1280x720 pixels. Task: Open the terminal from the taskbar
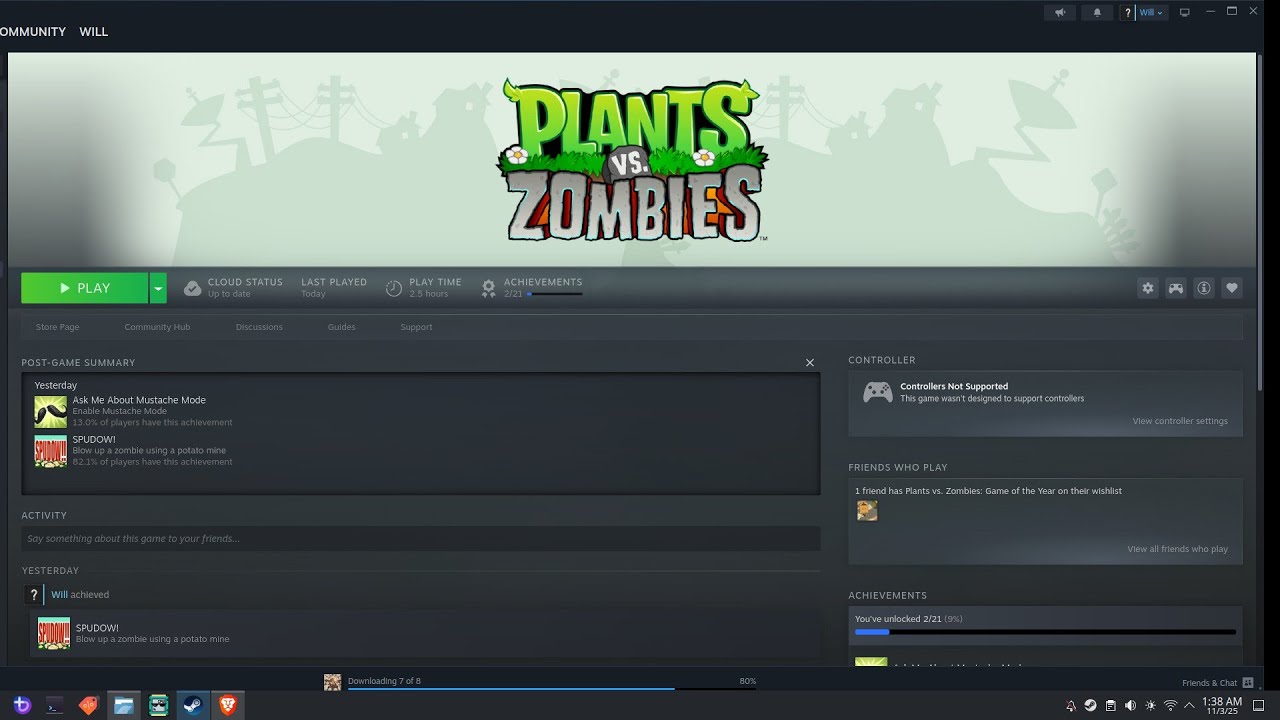click(55, 705)
